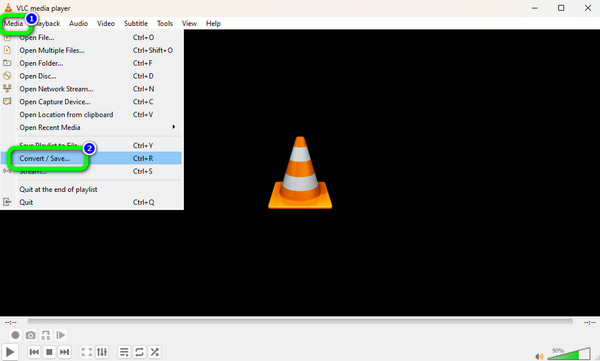Toggle random shuffle icon

pos(155,352)
